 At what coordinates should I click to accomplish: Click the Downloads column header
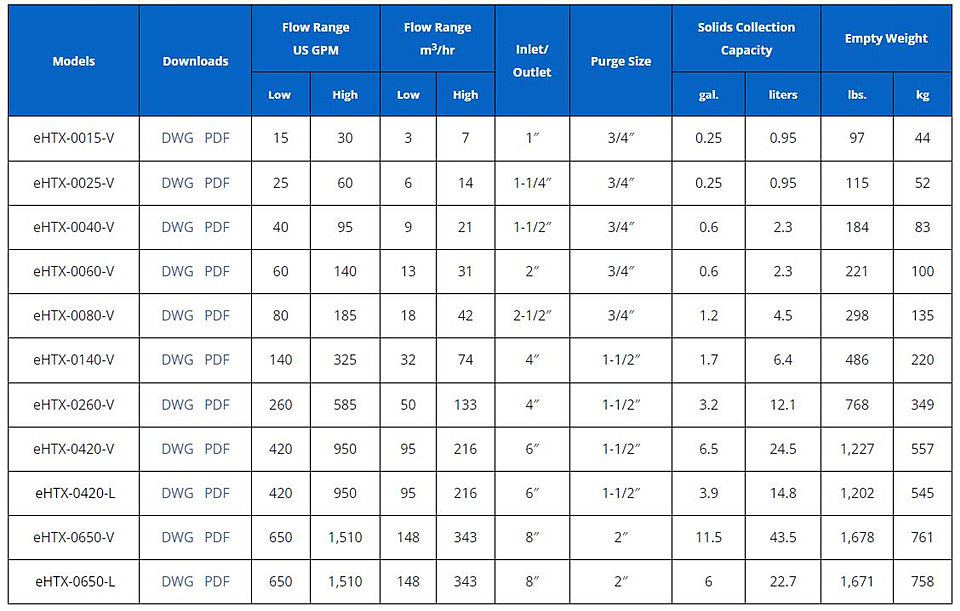click(x=195, y=61)
